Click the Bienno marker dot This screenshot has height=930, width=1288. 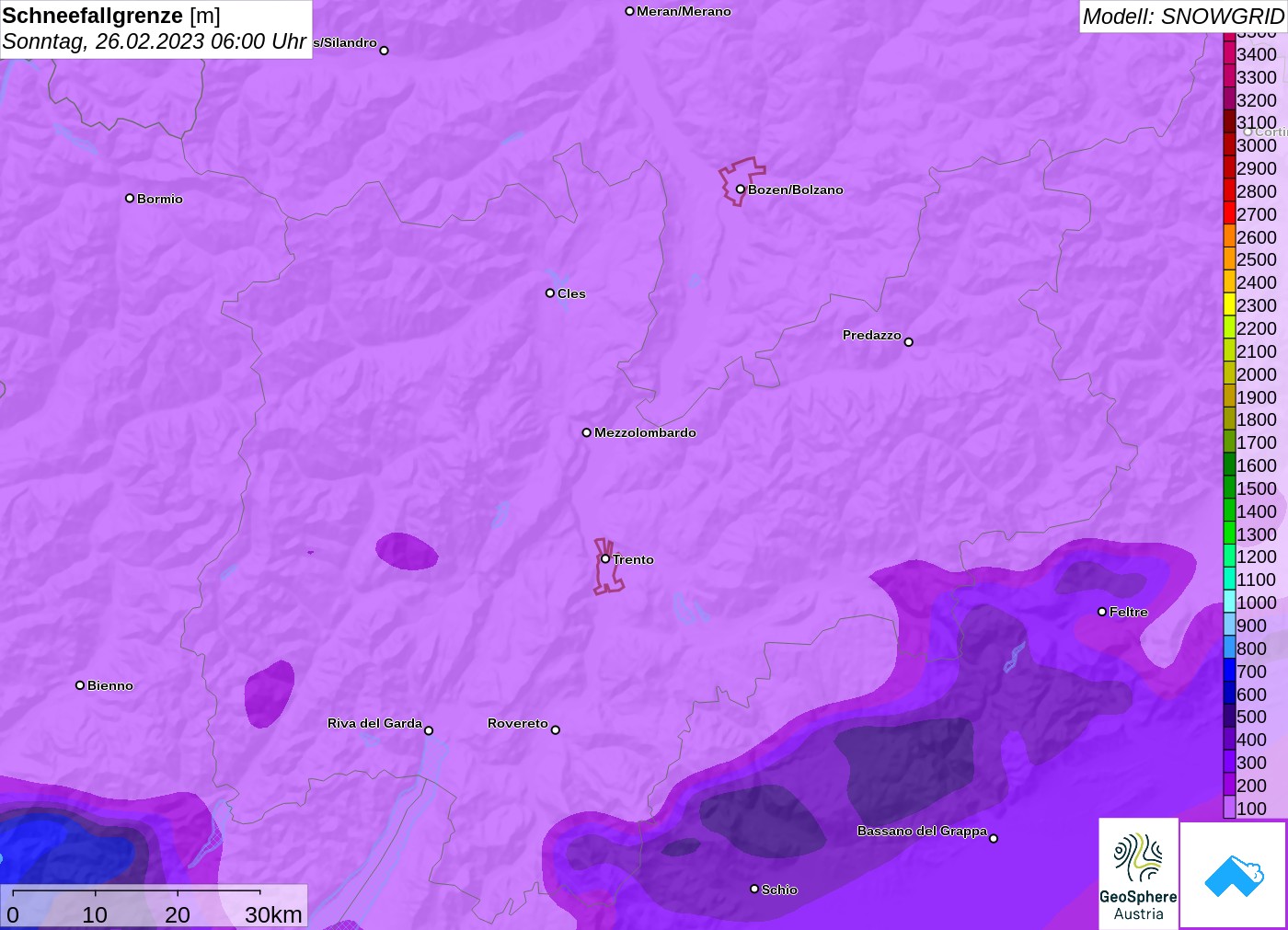tap(80, 685)
